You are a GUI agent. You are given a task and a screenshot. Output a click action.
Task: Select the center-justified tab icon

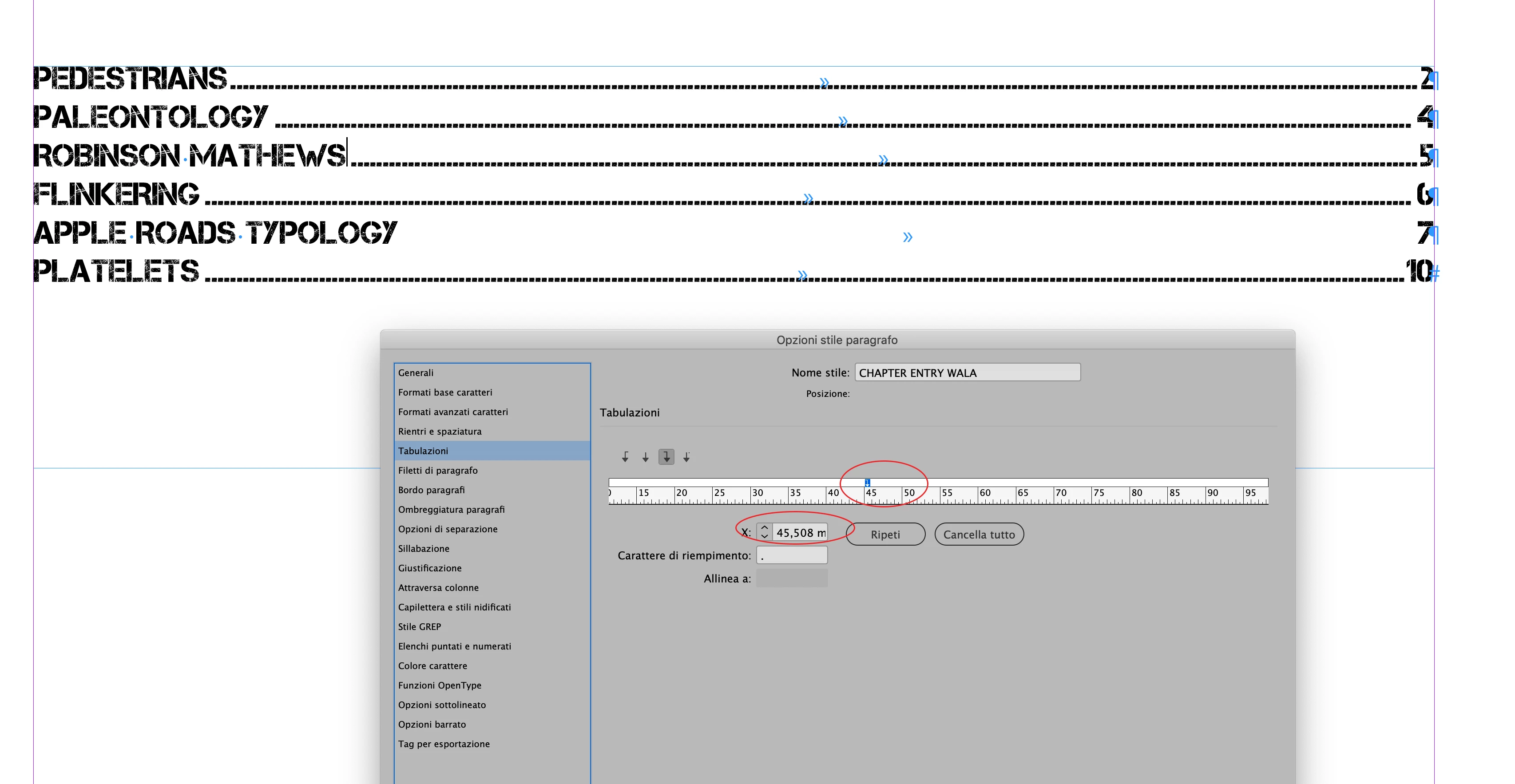[x=645, y=457]
